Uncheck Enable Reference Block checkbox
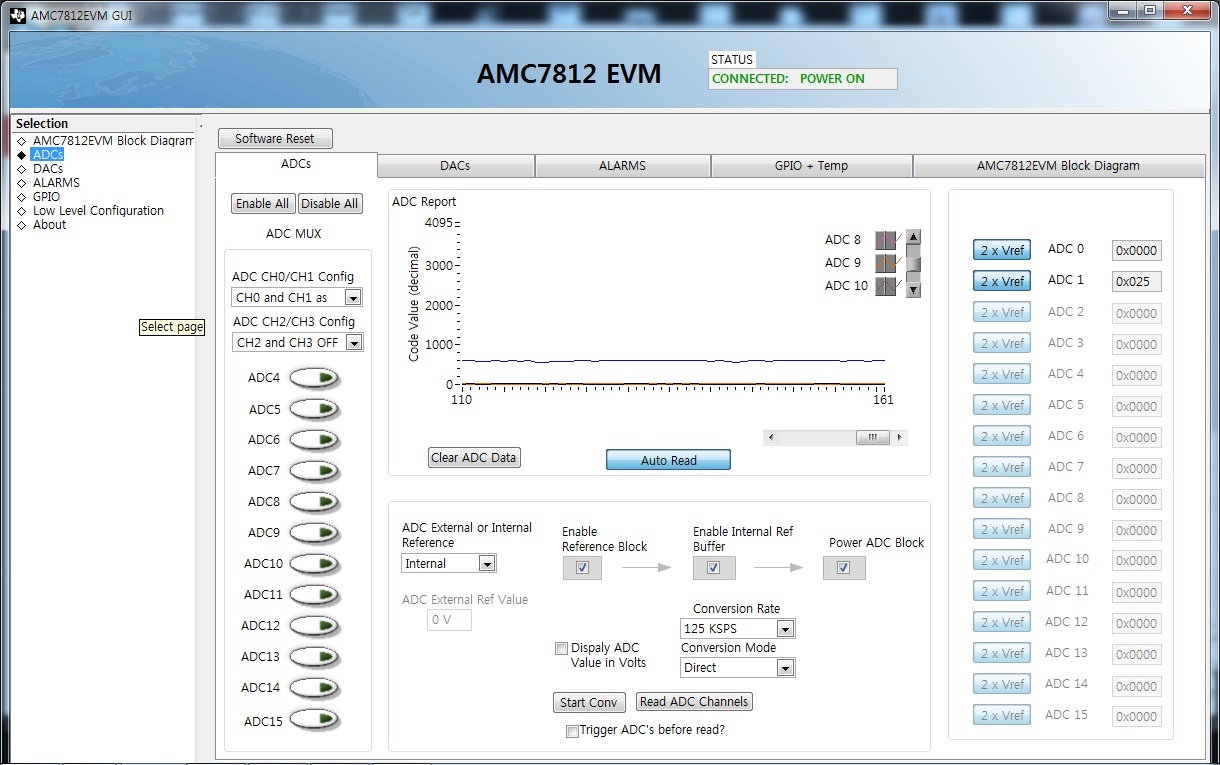Screen dimensions: 1220x765 click(x=583, y=568)
